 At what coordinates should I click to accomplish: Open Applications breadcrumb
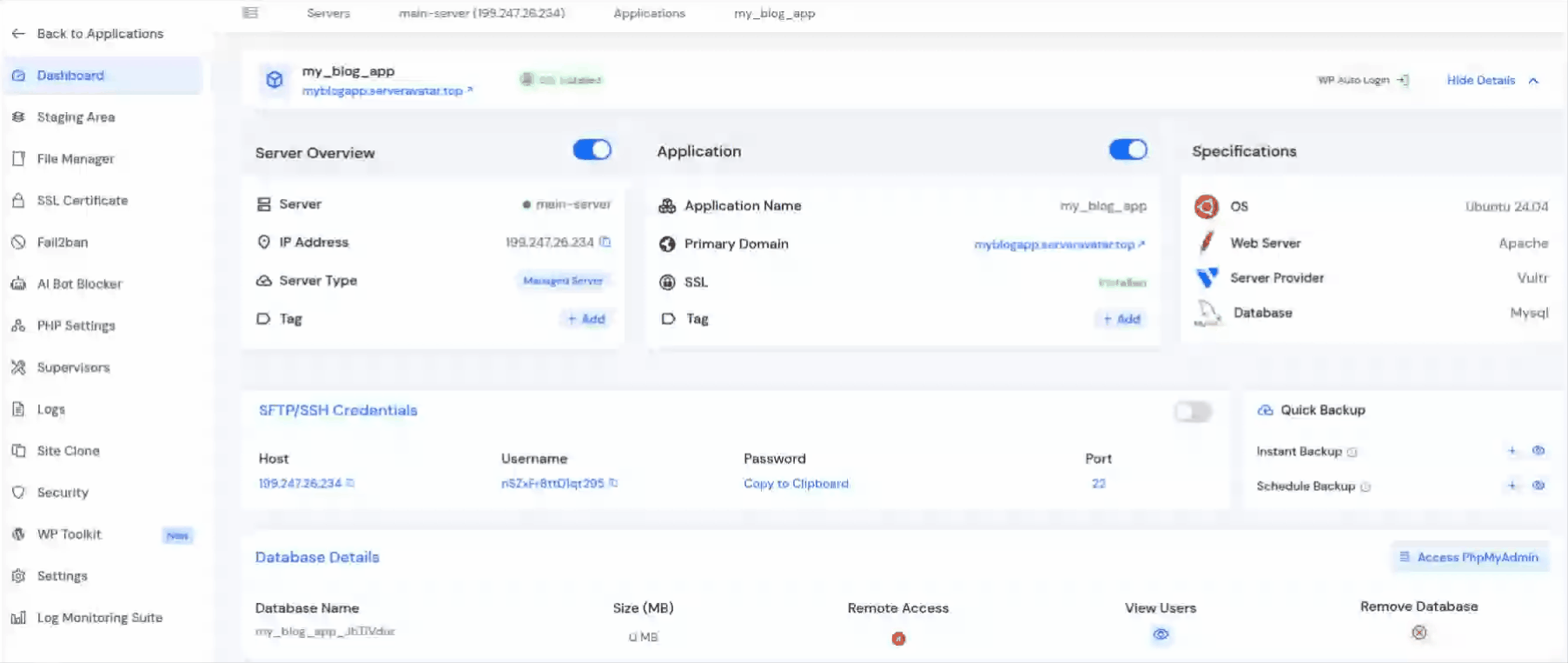[649, 13]
